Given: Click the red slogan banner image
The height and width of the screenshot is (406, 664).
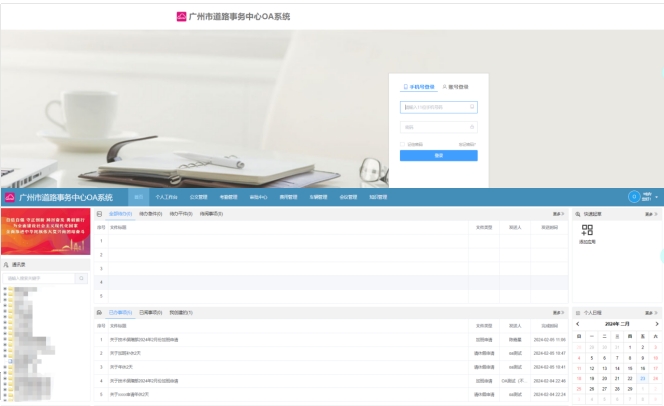Looking at the screenshot, I should pyautogui.click(x=46, y=231).
